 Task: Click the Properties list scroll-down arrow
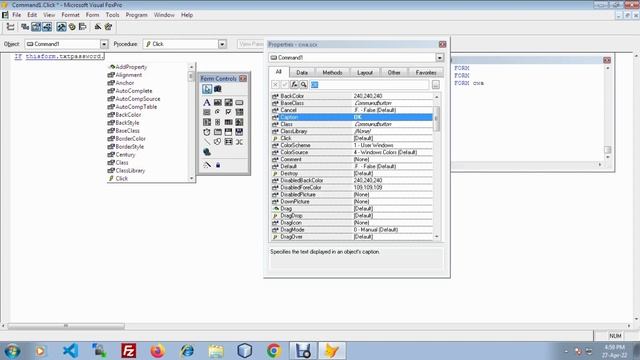437,237
